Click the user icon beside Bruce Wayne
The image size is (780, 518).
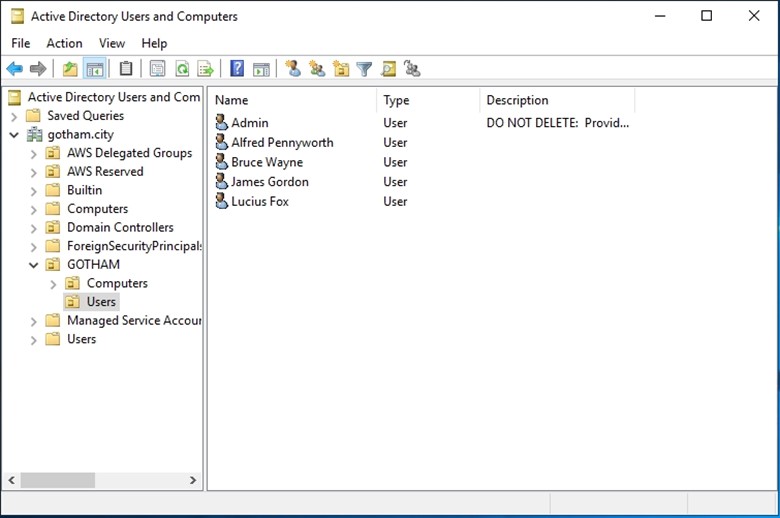click(221, 162)
